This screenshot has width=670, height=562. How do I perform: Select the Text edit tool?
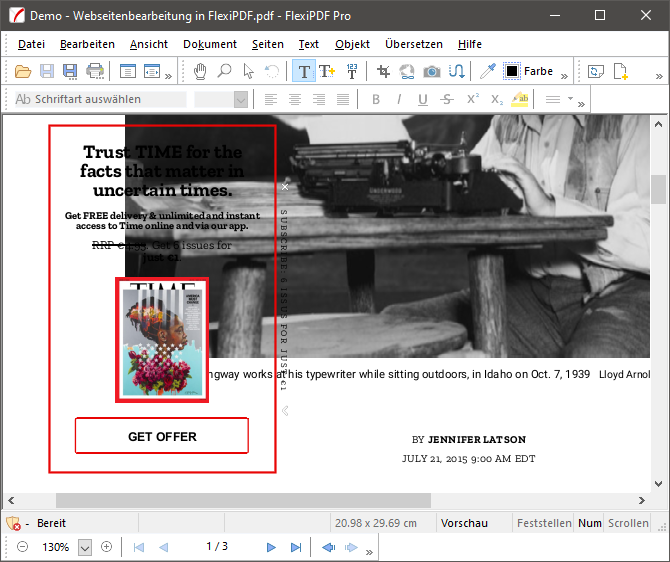(x=303, y=71)
